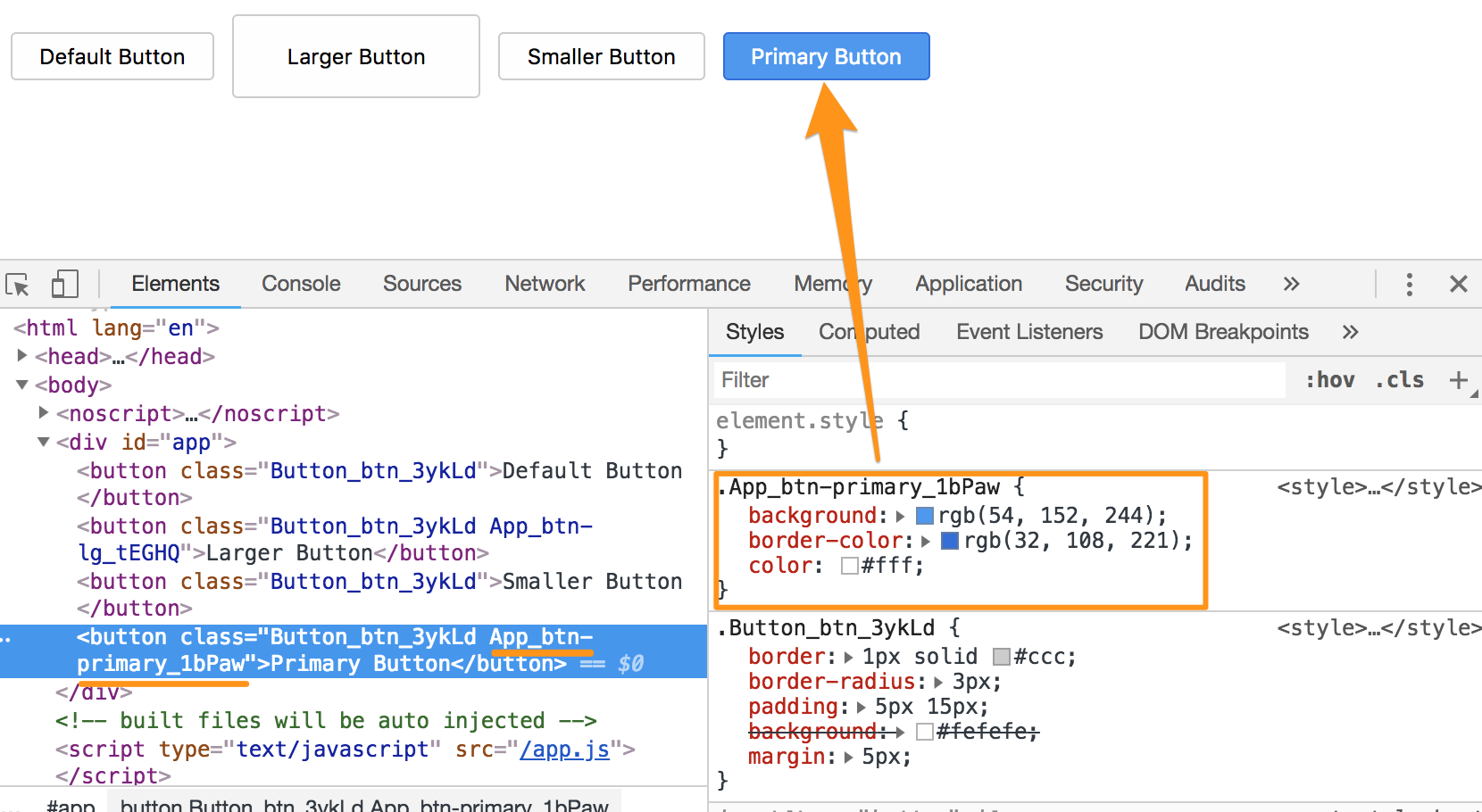This screenshot has width=1482, height=812.
Task: Select the html lang="en" node
Action: (x=116, y=327)
